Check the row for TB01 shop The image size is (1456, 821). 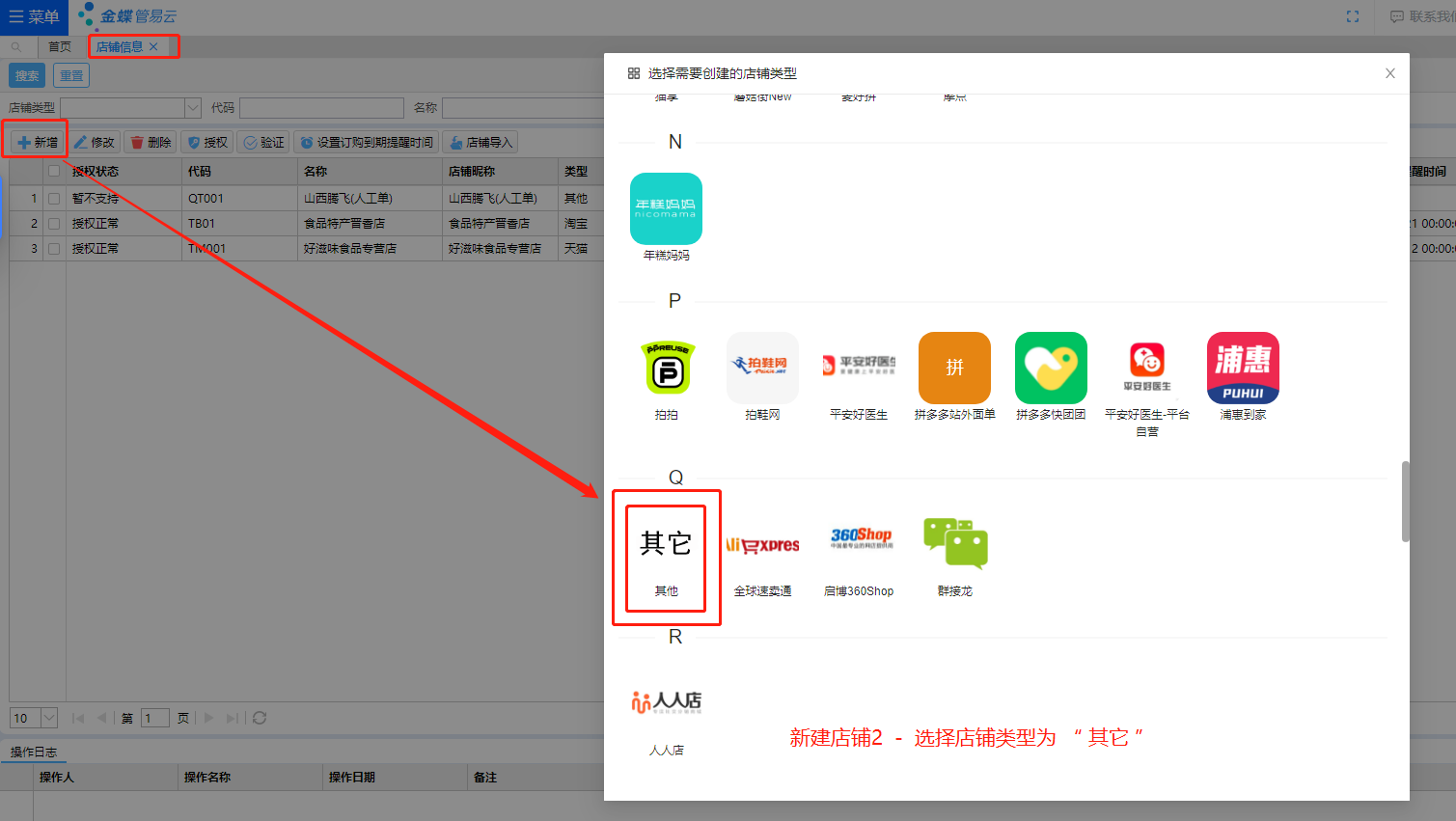click(x=54, y=224)
